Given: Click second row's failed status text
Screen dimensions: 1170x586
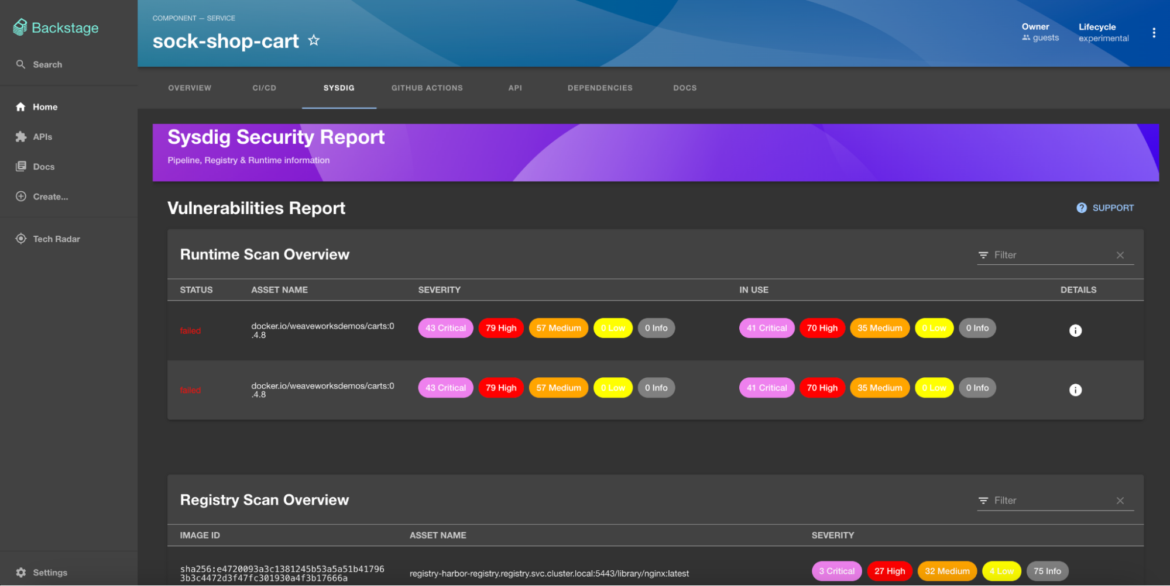Looking at the screenshot, I should point(190,390).
